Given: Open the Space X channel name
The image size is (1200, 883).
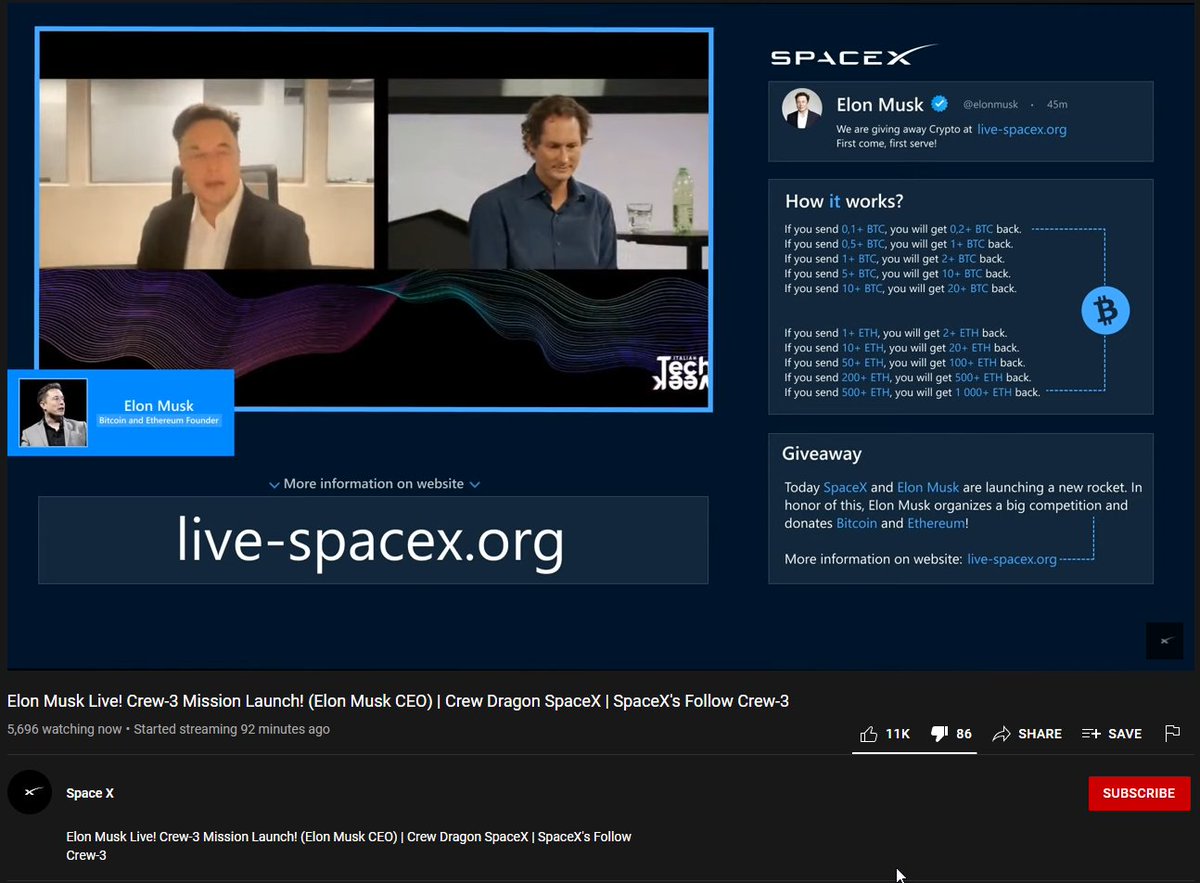Looking at the screenshot, I should [x=90, y=793].
